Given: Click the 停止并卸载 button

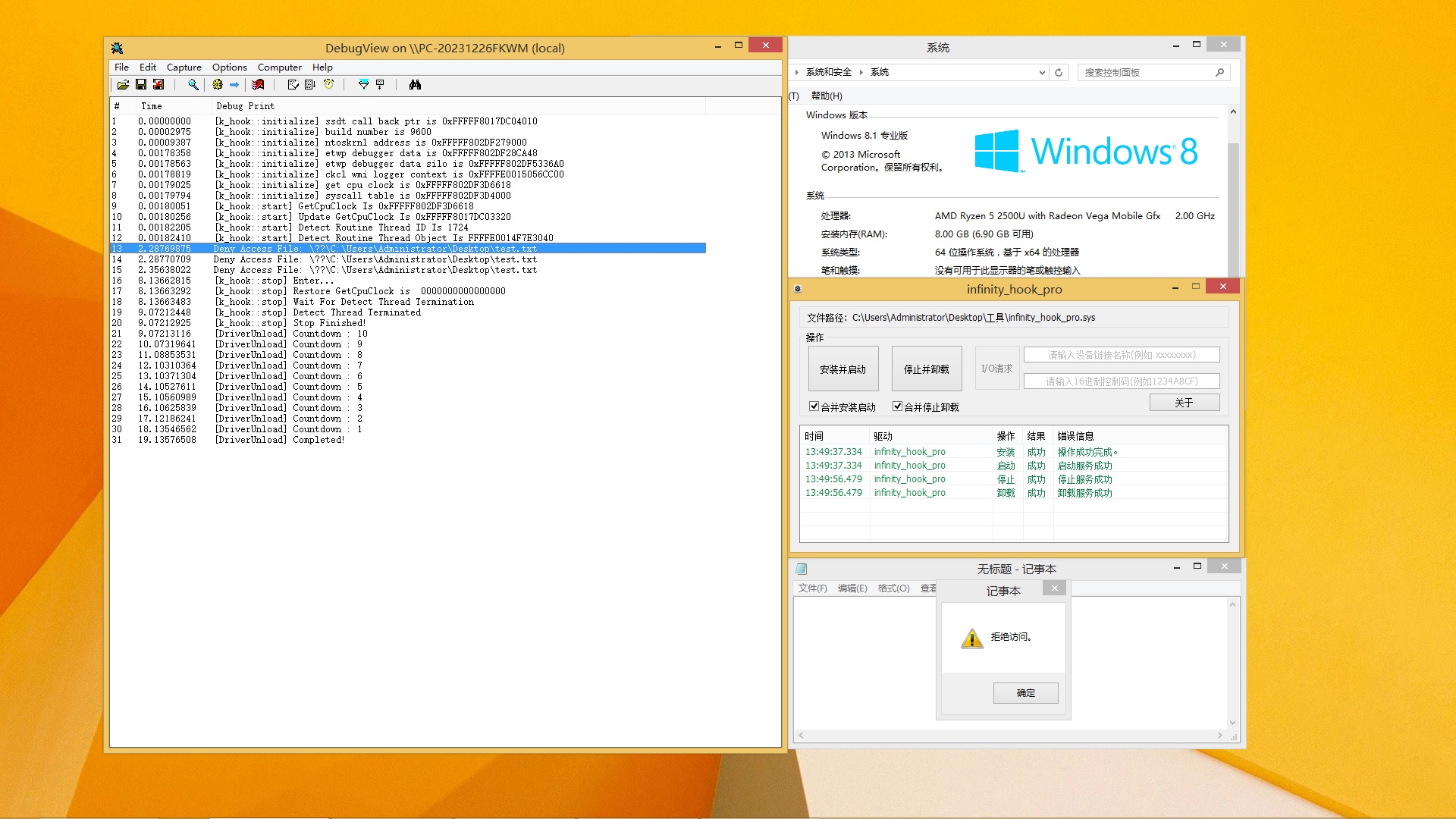Looking at the screenshot, I should coord(926,369).
